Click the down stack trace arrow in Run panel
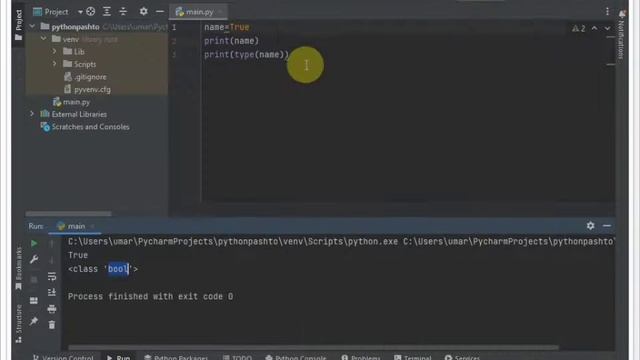 pyautogui.click(x=52, y=260)
